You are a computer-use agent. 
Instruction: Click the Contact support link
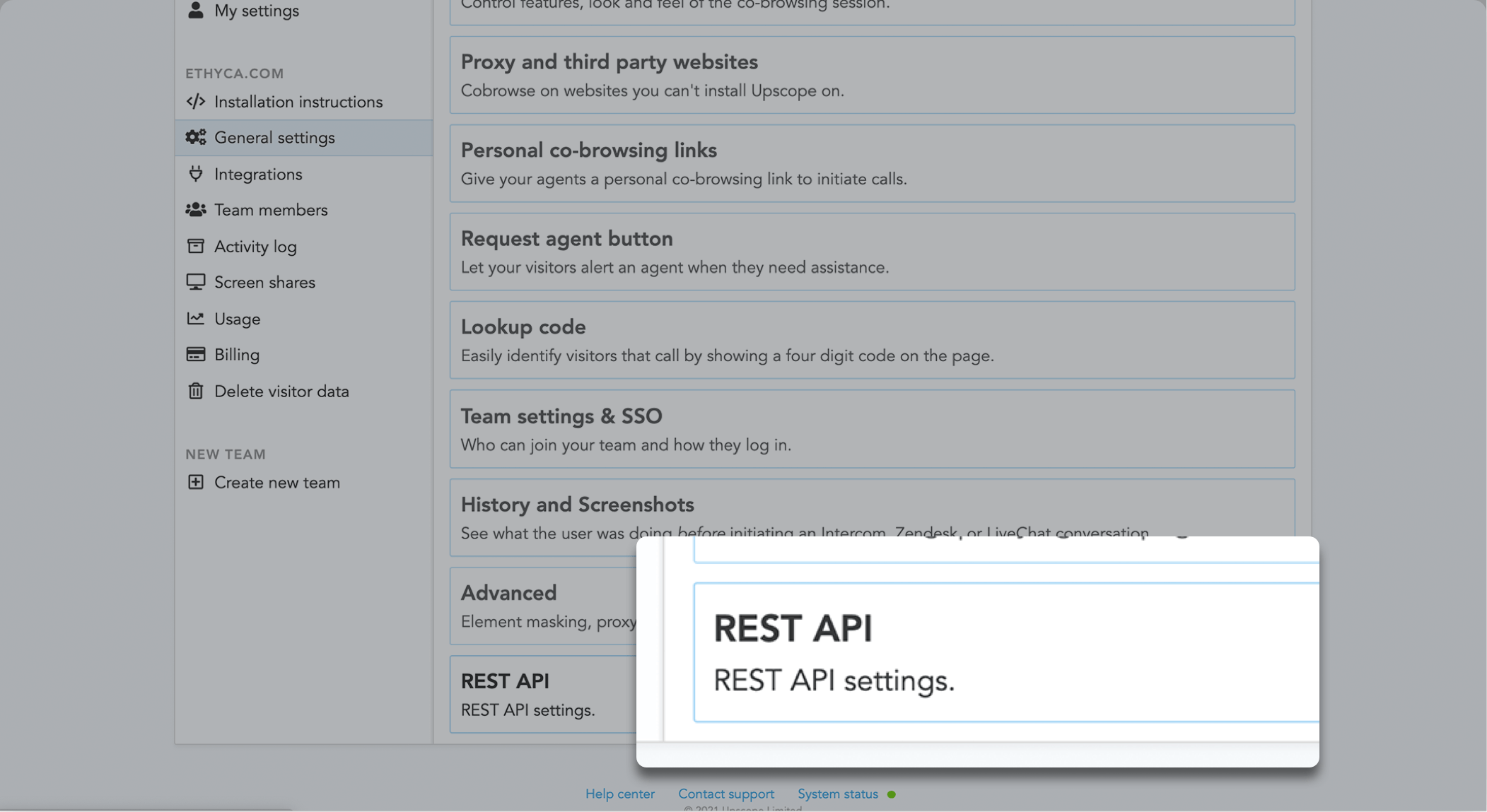(725, 794)
